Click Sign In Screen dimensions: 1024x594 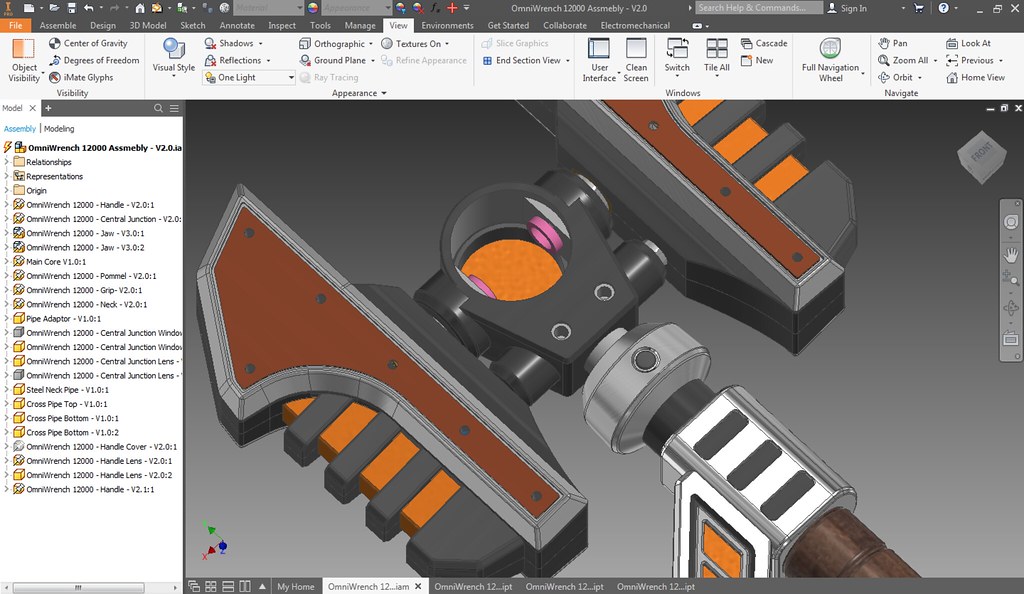pyautogui.click(x=847, y=8)
